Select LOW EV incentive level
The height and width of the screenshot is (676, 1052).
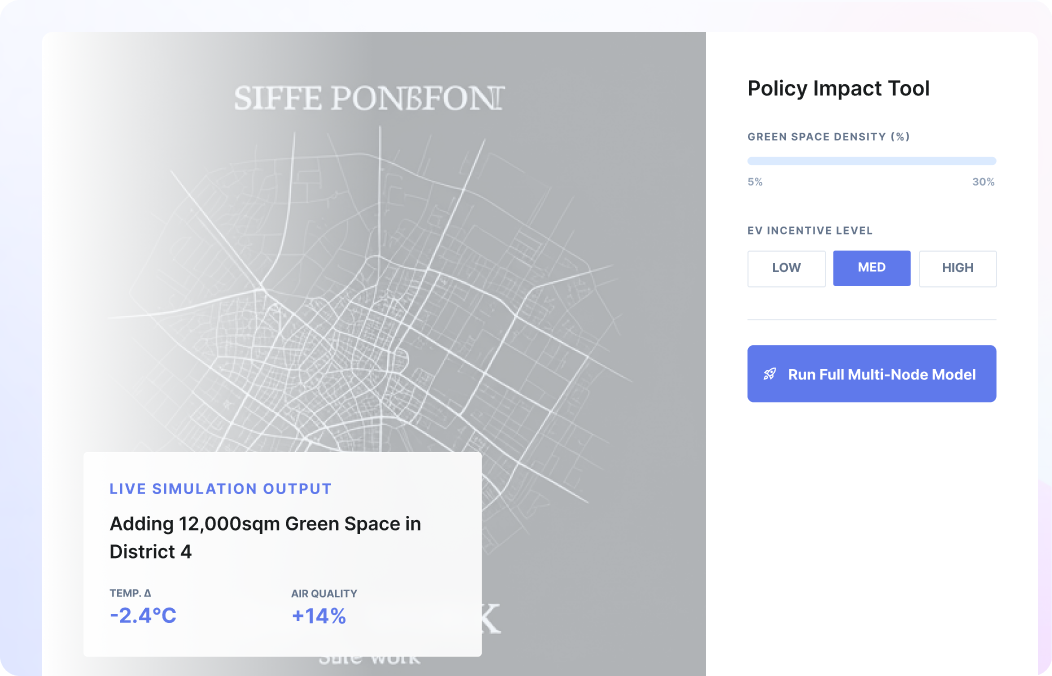point(786,268)
